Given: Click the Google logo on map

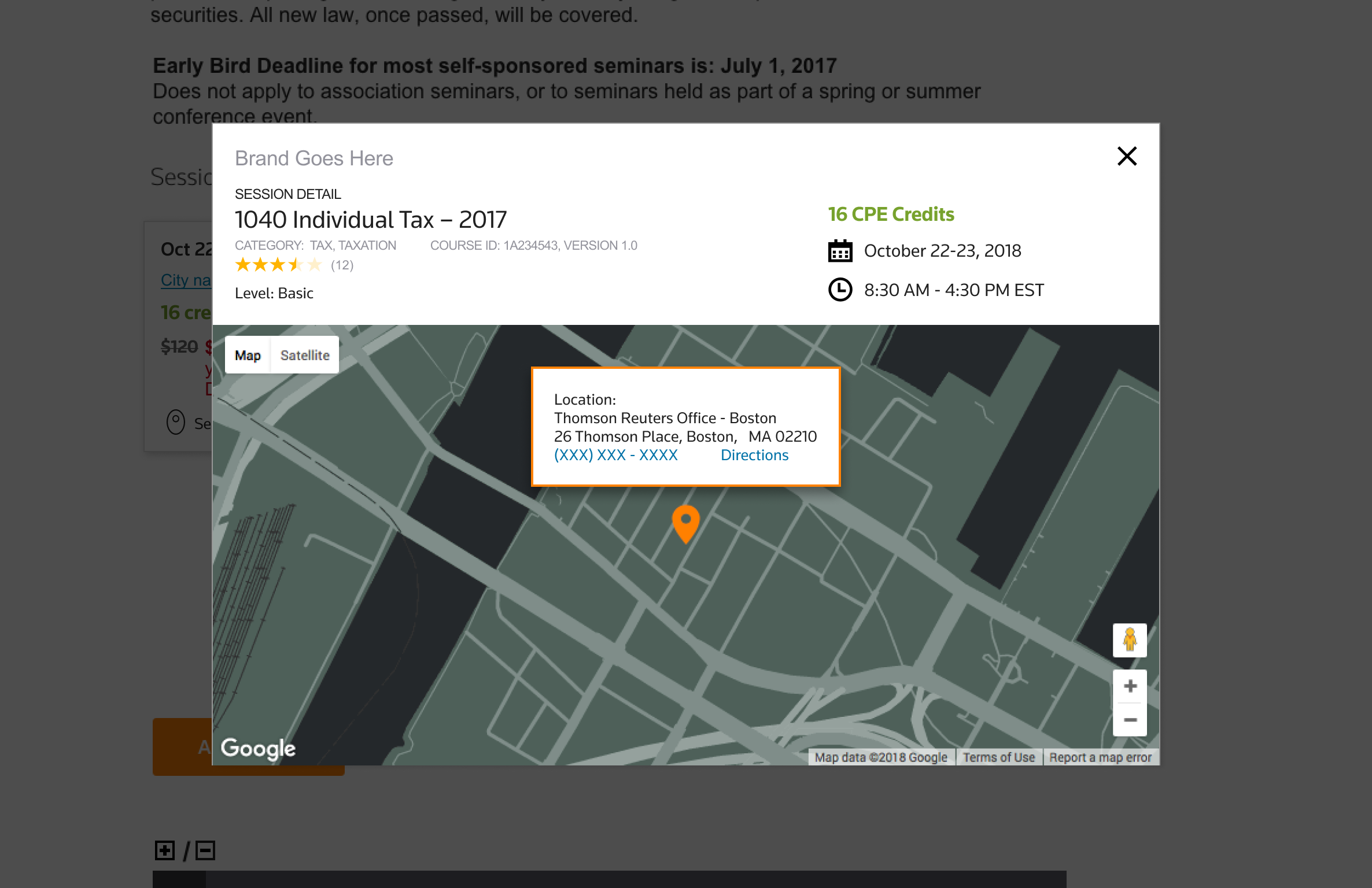Looking at the screenshot, I should coord(258,748).
